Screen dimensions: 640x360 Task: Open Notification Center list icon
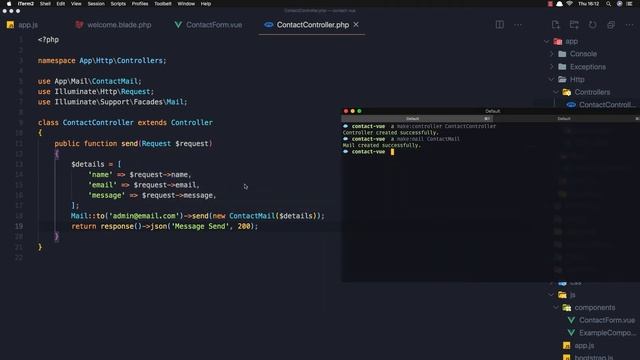coord(630,4)
